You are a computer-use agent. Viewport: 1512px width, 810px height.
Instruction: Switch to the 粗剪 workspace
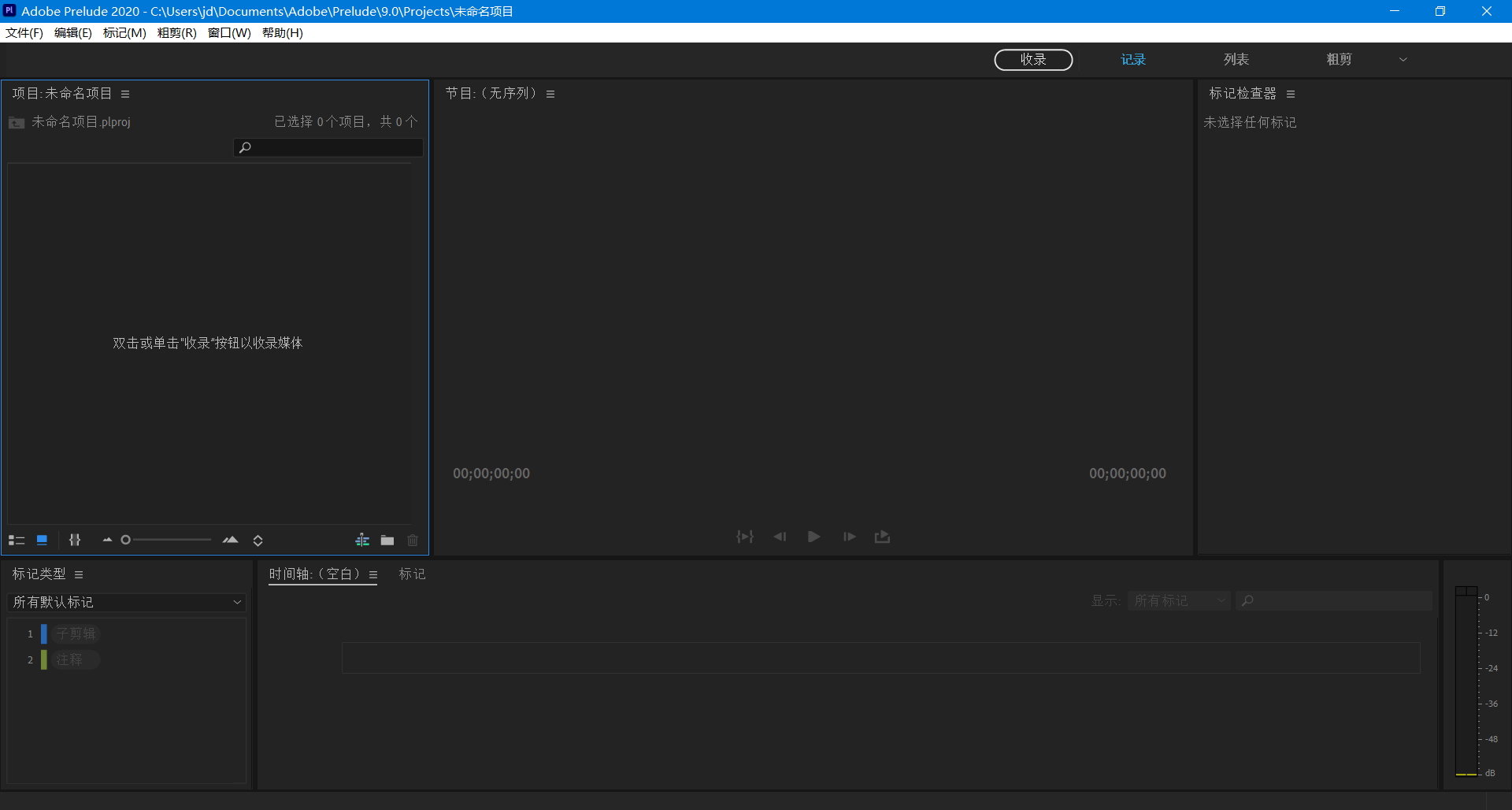click(1339, 60)
